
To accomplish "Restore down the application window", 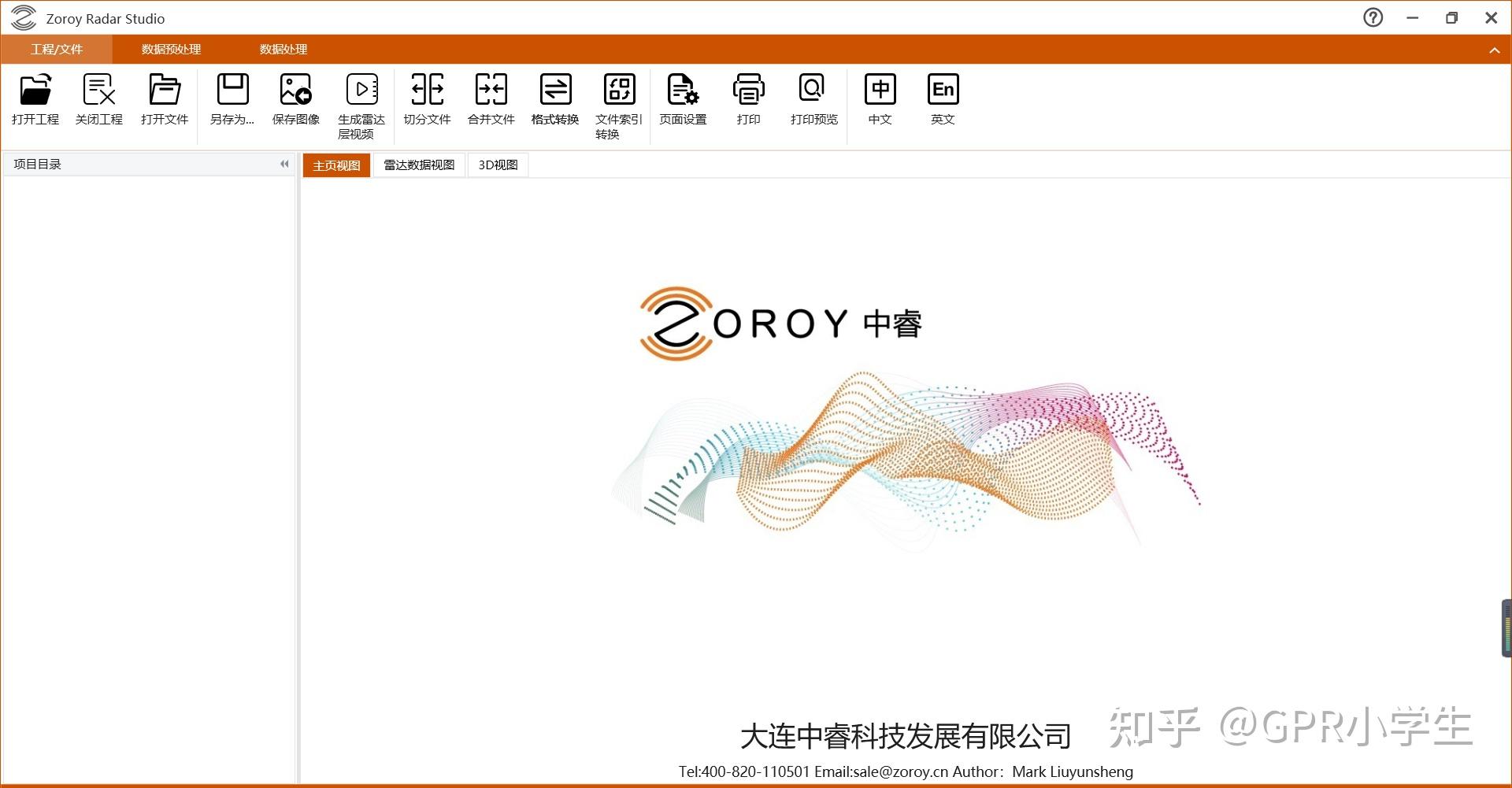I will [1452, 17].
